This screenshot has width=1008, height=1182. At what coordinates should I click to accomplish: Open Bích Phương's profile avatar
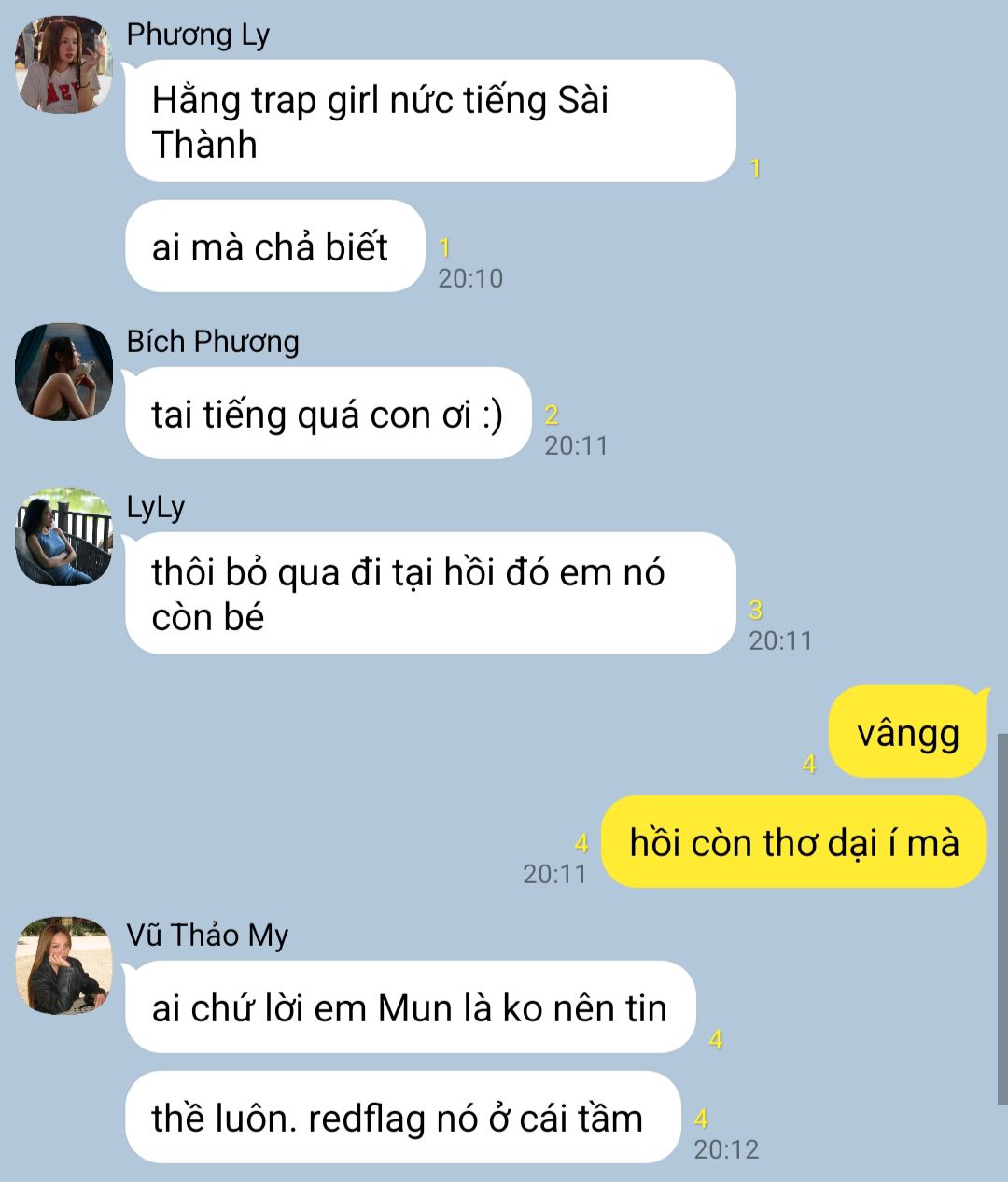coord(63,372)
